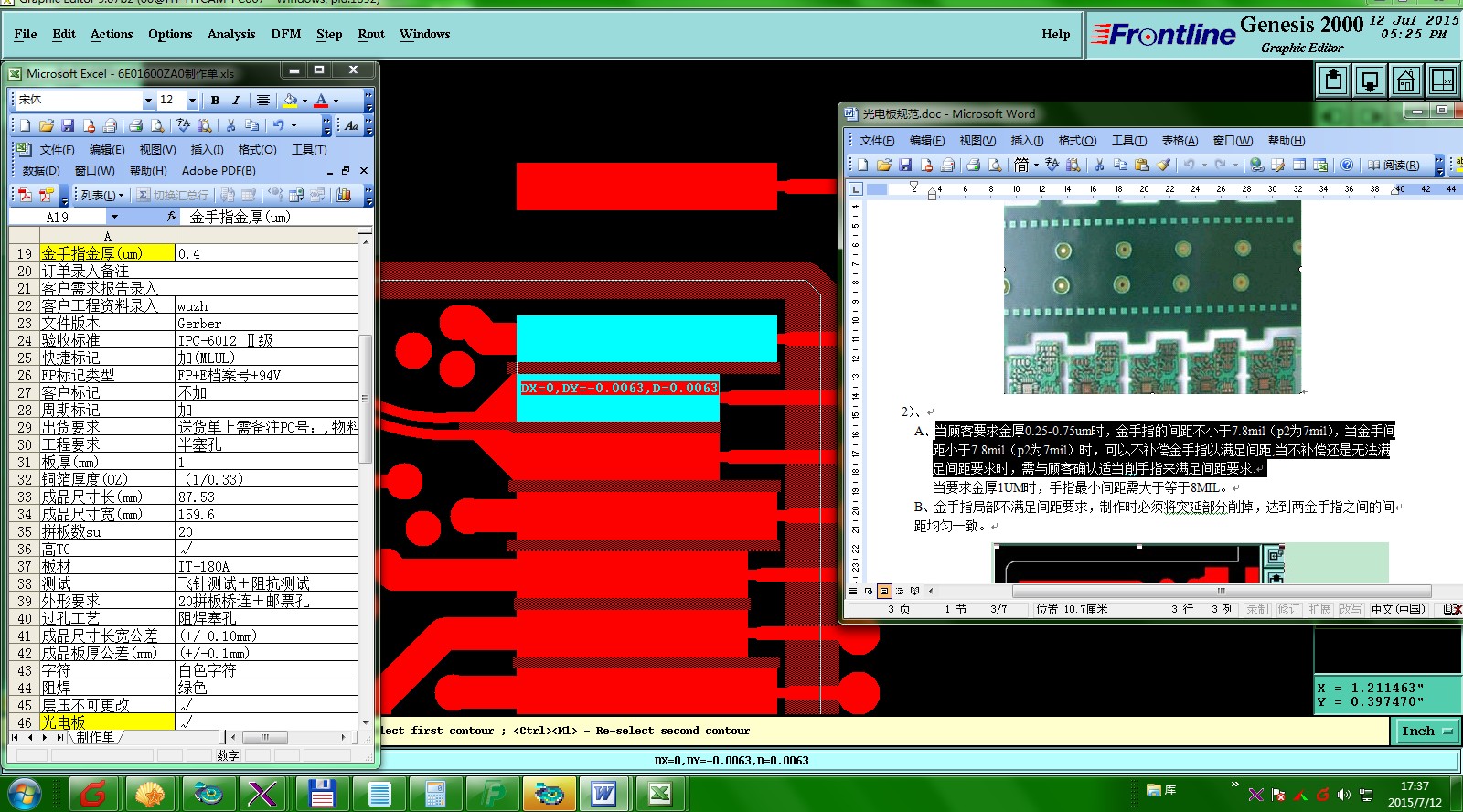Click the Excel icon in the taskbar
The width and height of the screenshot is (1463, 812).
tap(660, 794)
